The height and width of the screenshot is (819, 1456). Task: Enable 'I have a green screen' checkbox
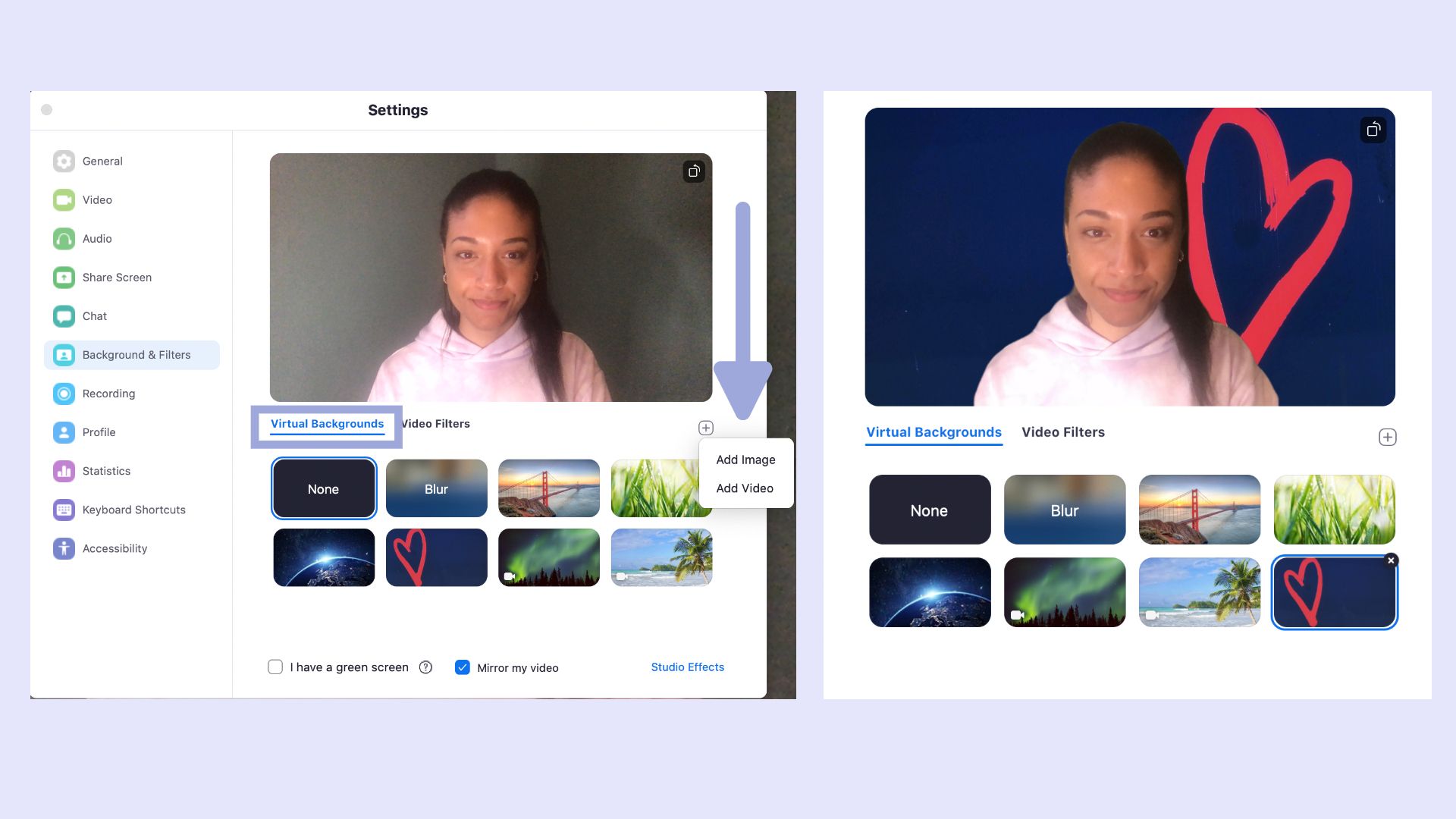point(275,667)
